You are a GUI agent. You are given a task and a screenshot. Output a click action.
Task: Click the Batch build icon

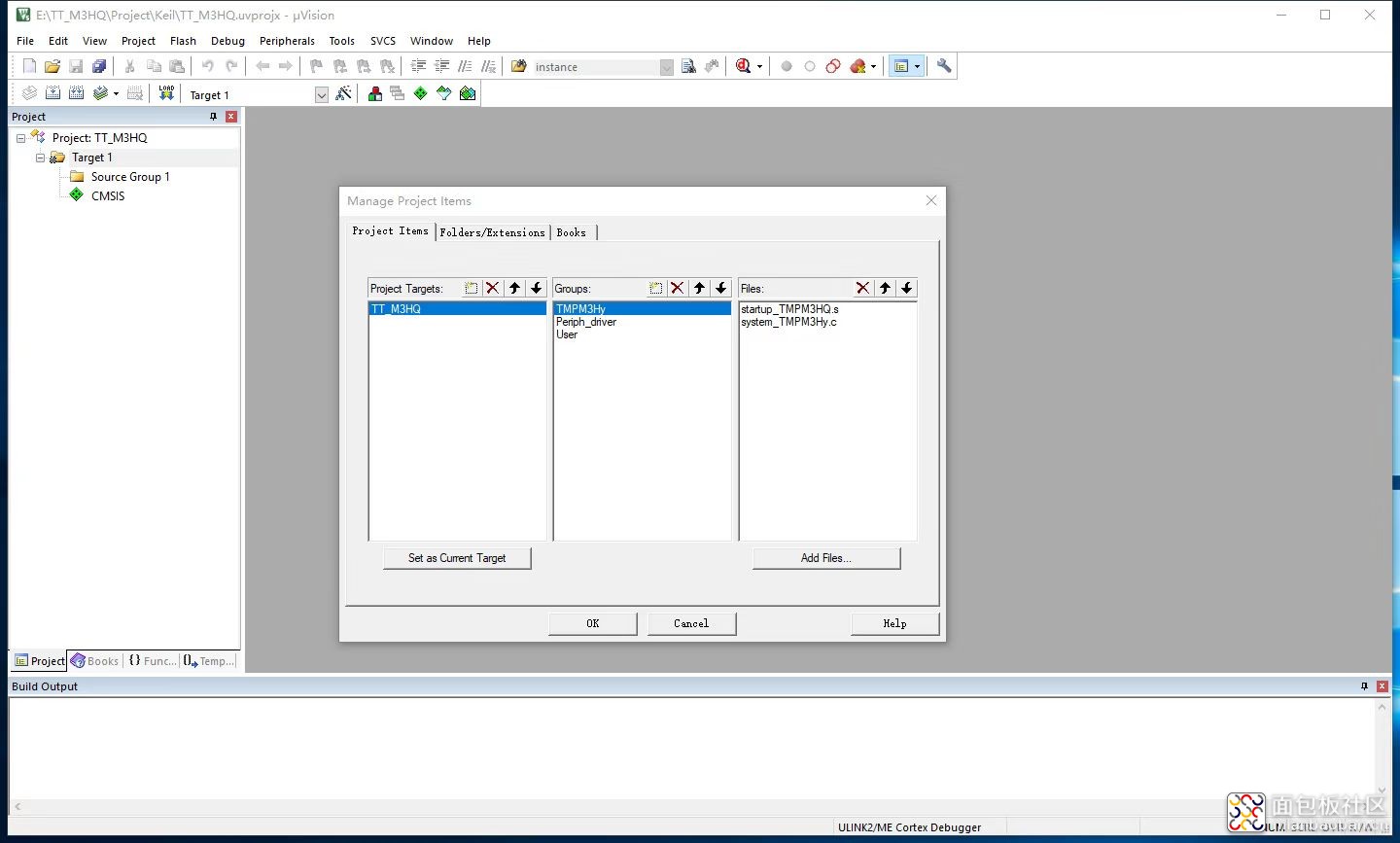(x=100, y=93)
